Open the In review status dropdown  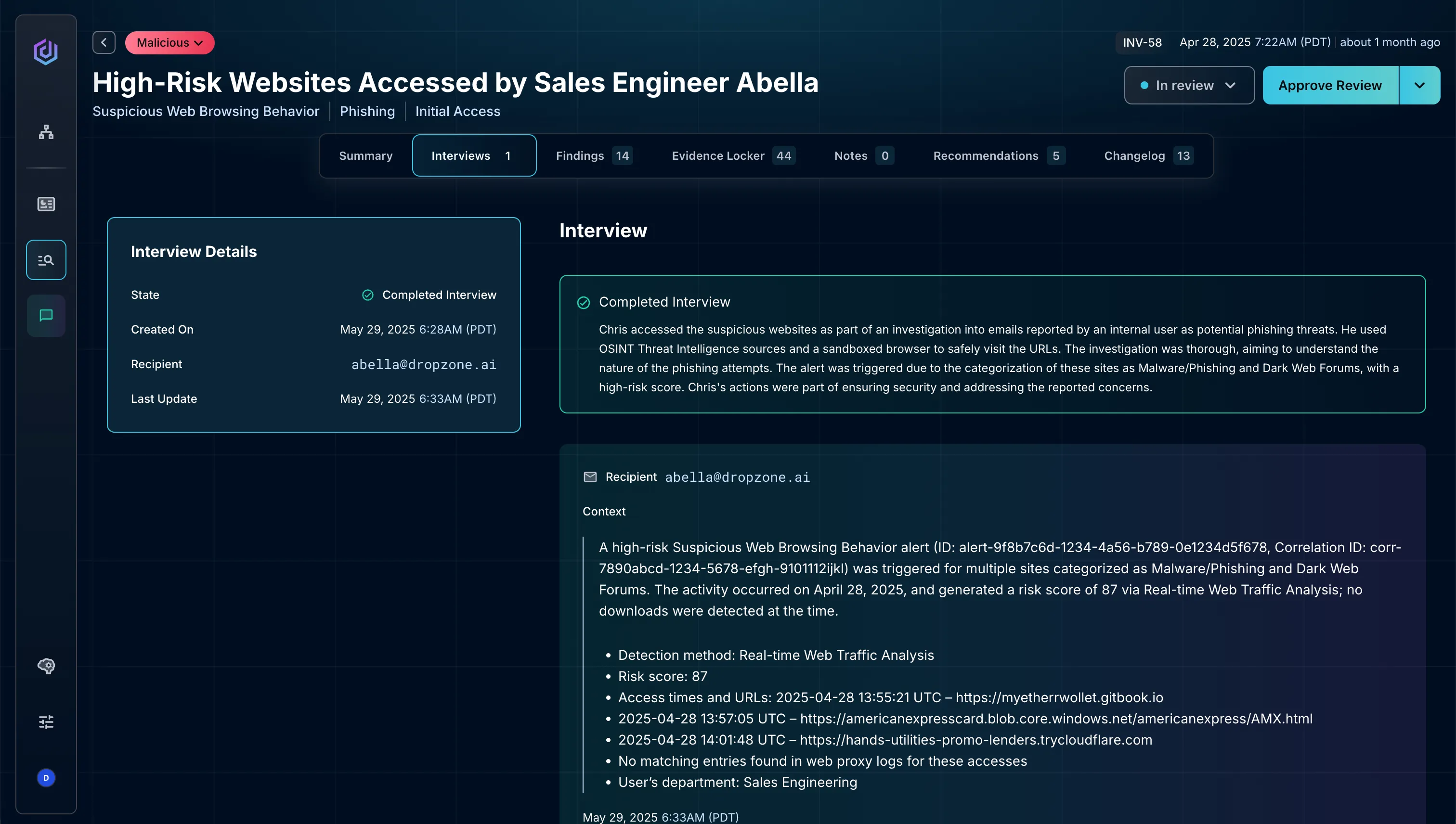(1189, 85)
